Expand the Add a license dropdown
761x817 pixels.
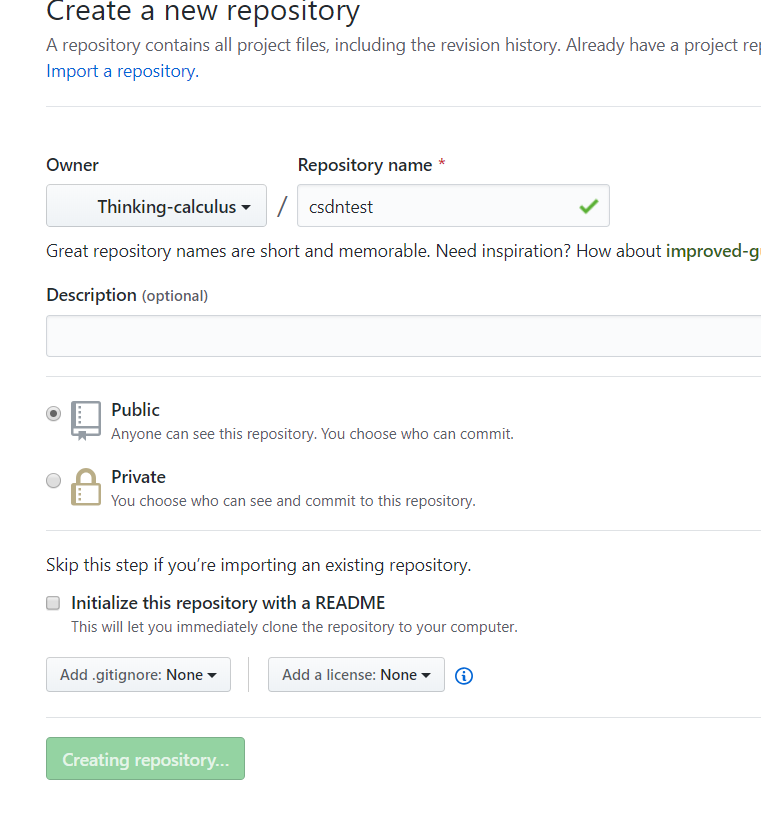click(x=356, y=675)
